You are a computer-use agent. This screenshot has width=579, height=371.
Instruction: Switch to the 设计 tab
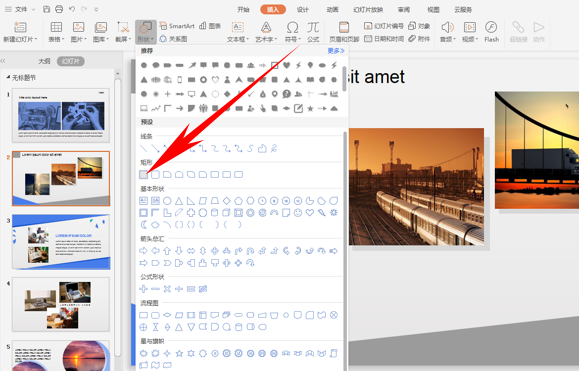point(303,10)
